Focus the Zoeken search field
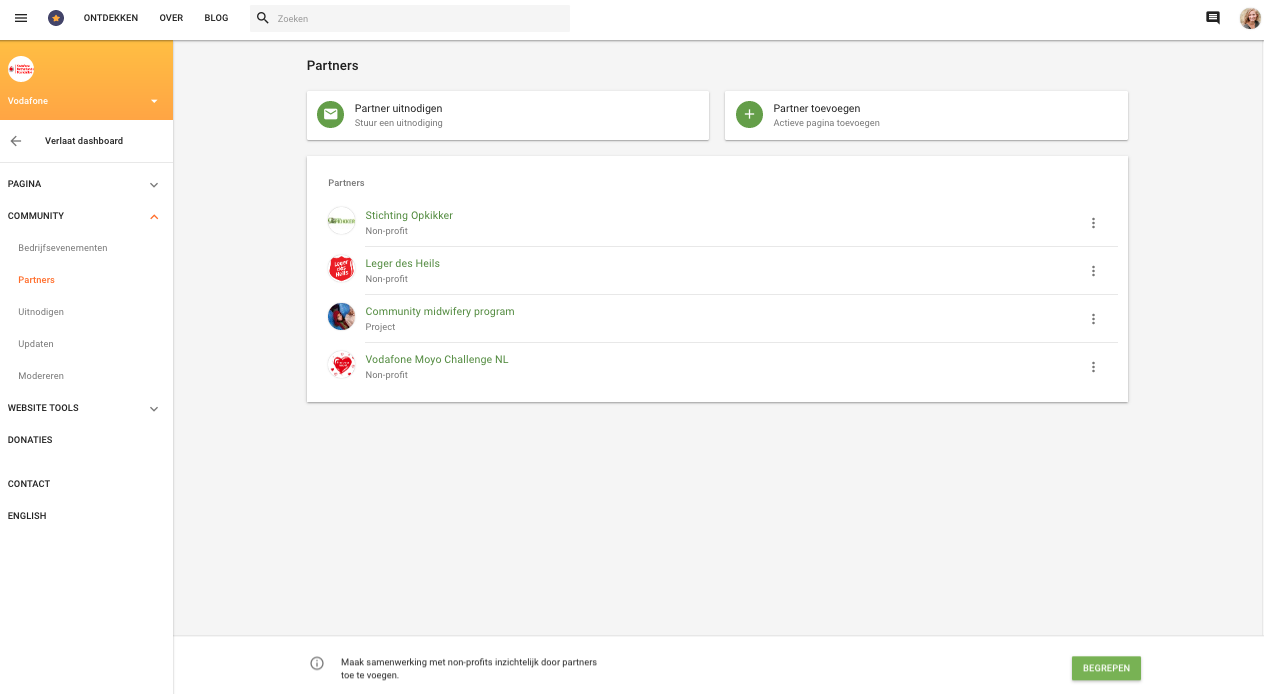1264x694 pixels. click(x=410, y=18)
